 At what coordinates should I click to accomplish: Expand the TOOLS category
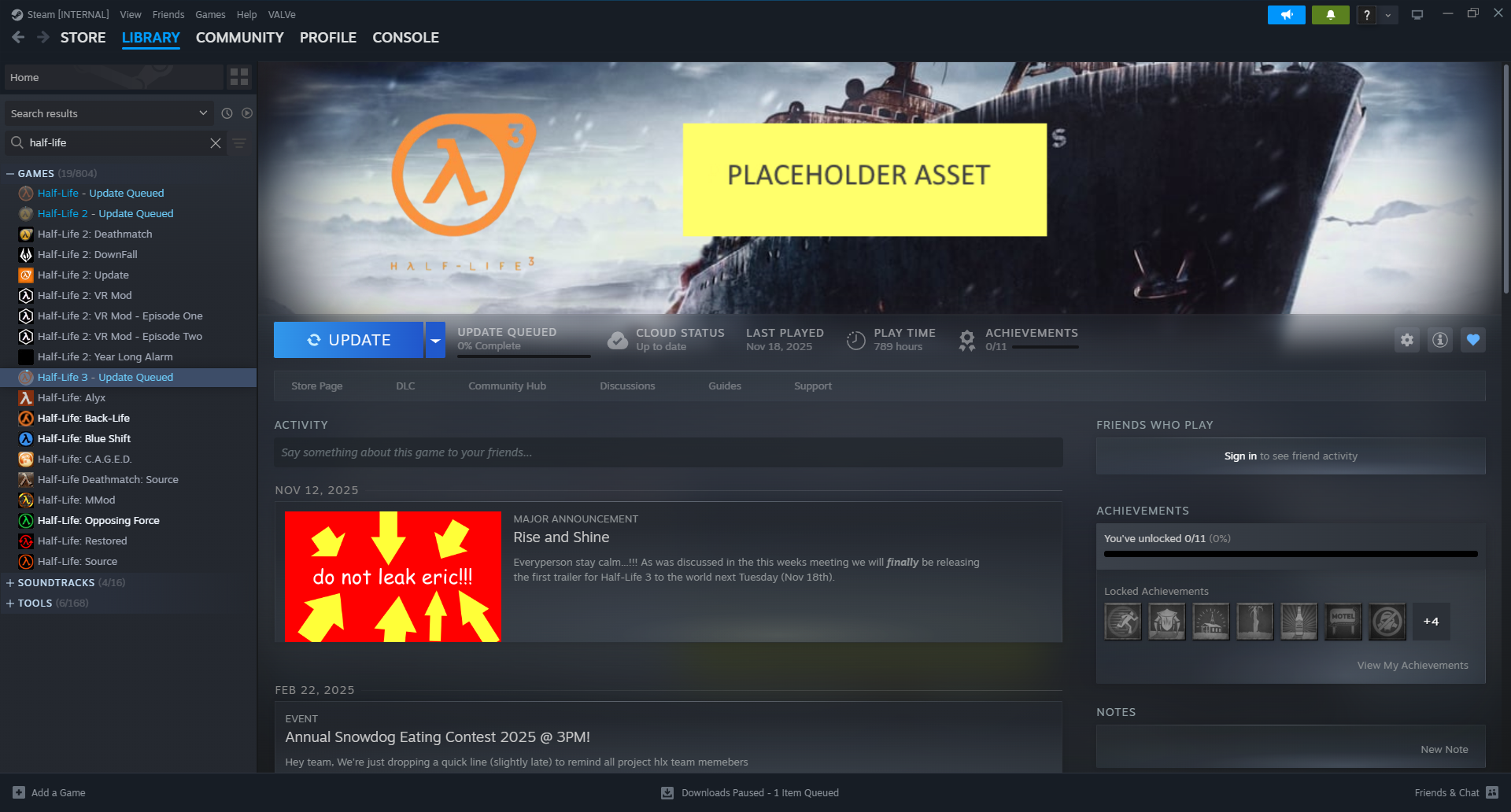[10, 603]
